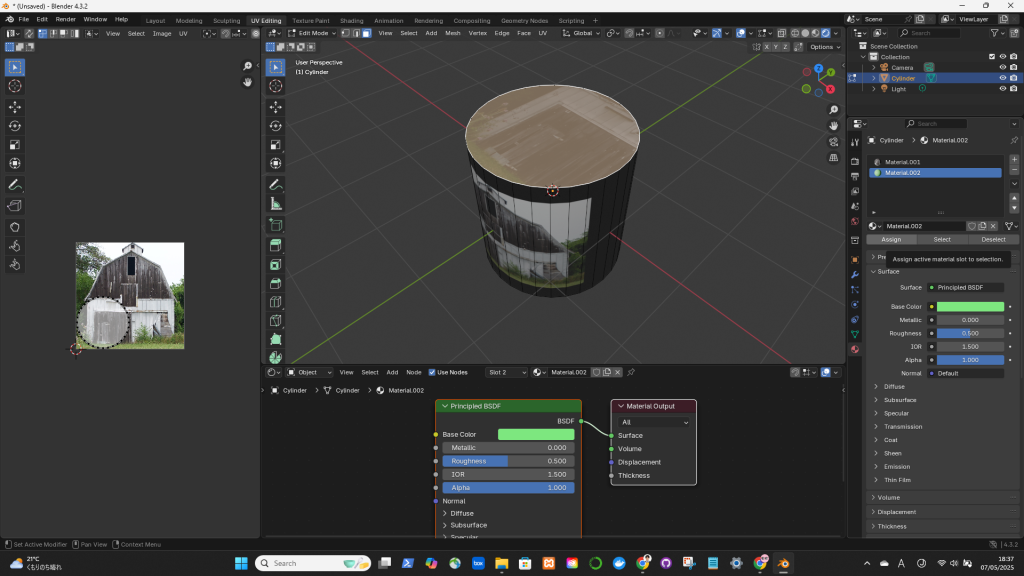The height and width of the screenshot is (576, 1024).
Task: Select the Rotate tool in UV editor
Action: (x=15, y=126)
